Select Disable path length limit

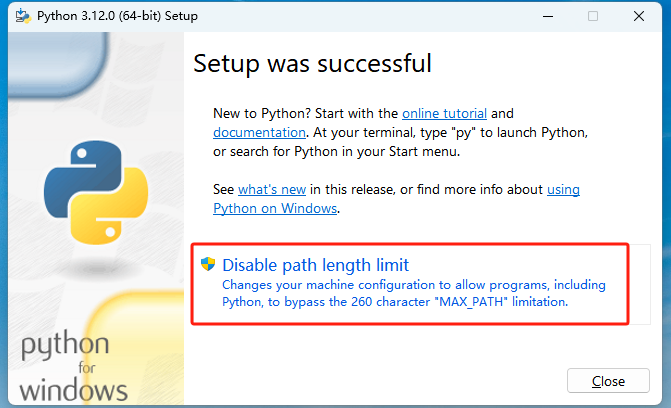(315, 265)
